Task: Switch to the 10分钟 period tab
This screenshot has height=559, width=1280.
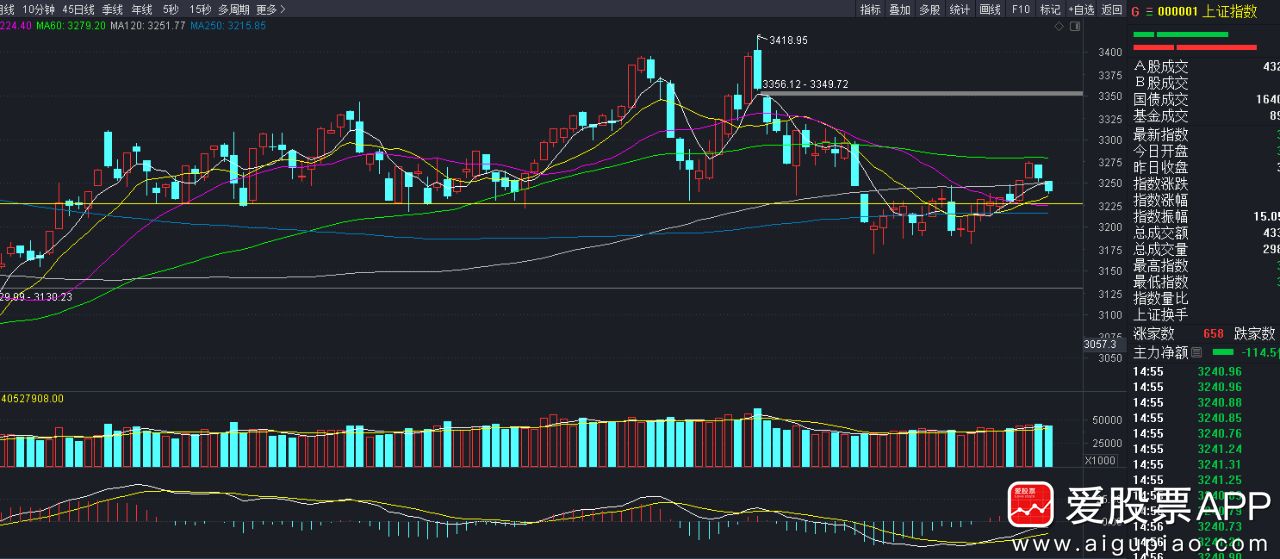Action: 38,9
